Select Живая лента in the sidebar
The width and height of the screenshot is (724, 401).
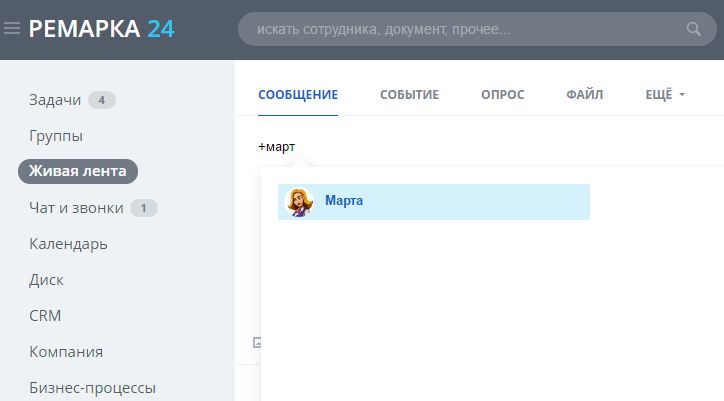pyautogui.click(x=78, y=171)
